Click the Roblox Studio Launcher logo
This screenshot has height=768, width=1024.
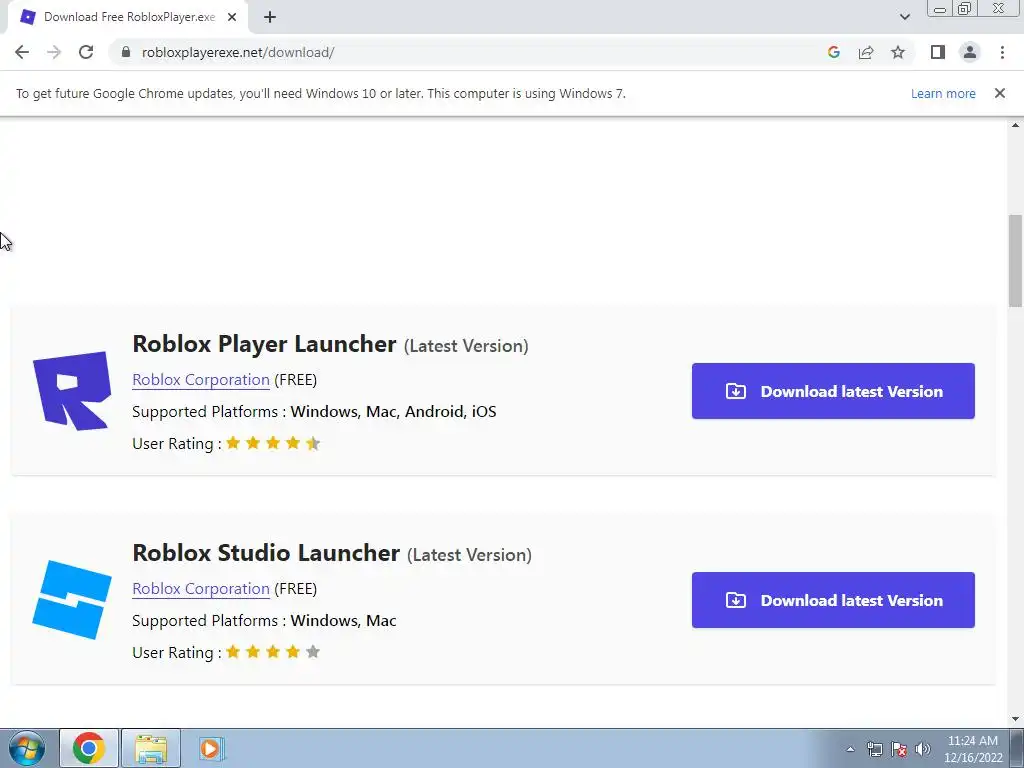click(x=72, y=600)
